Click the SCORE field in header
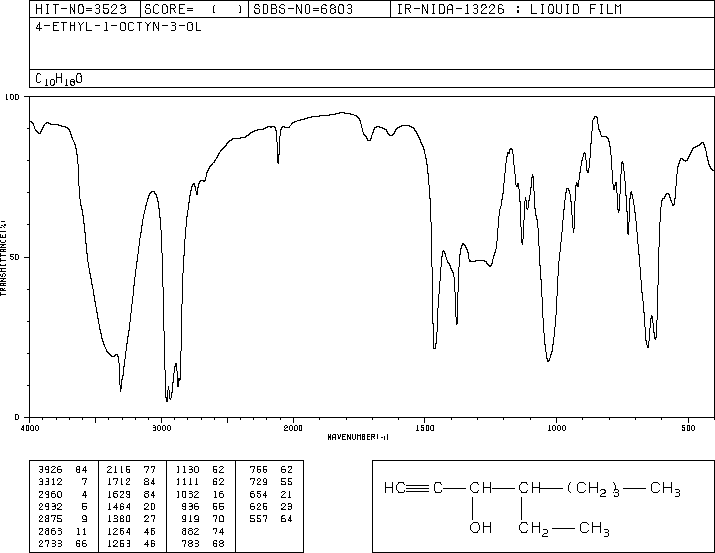This screenshot has width=715, height=553. (x=193, y=9)
